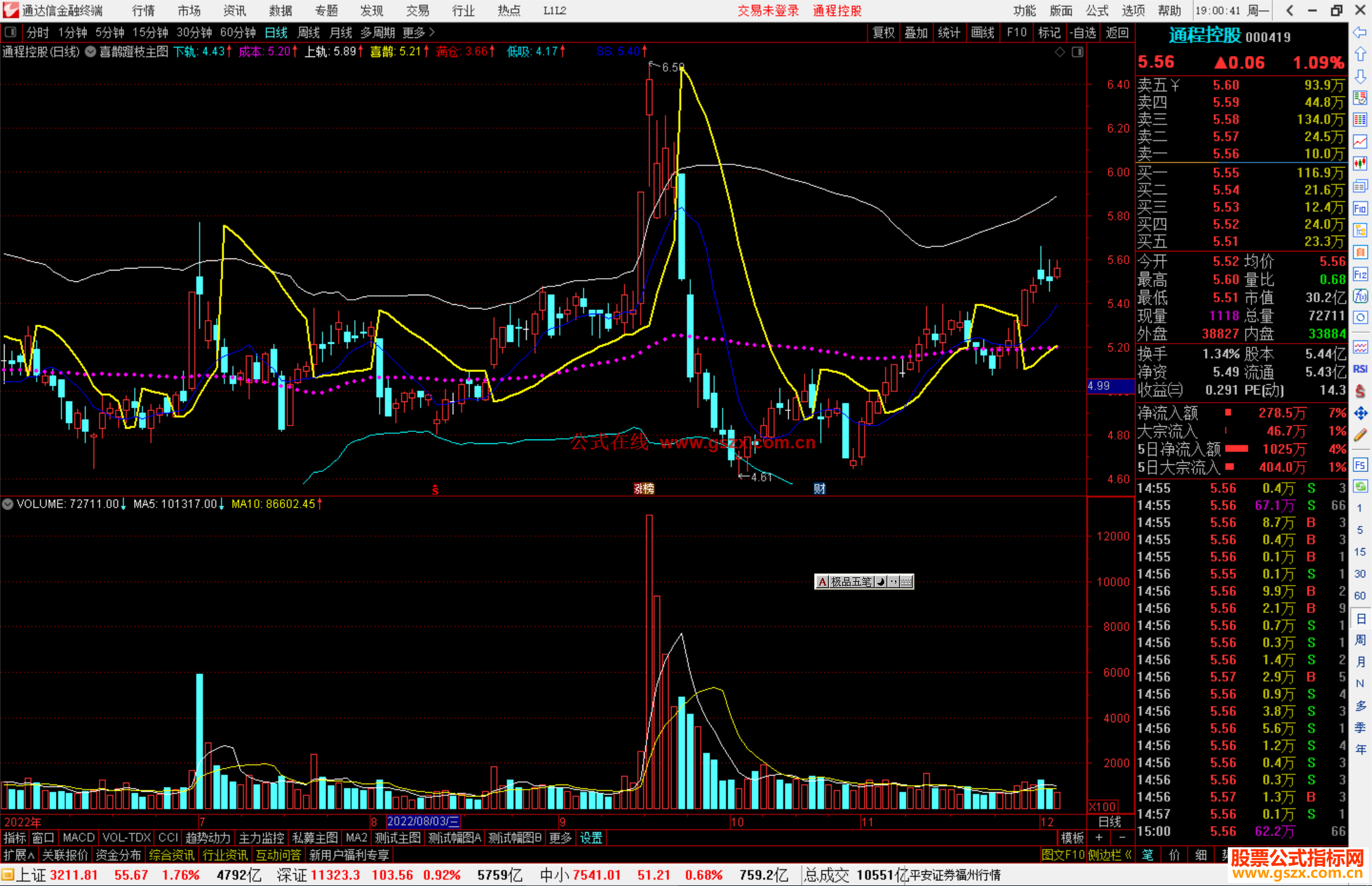Viewport: 1372px width, 886px height.
Task: Toggle the 喜鹊蹬枝主图 indicator circle button
Action: click(90, 52)
